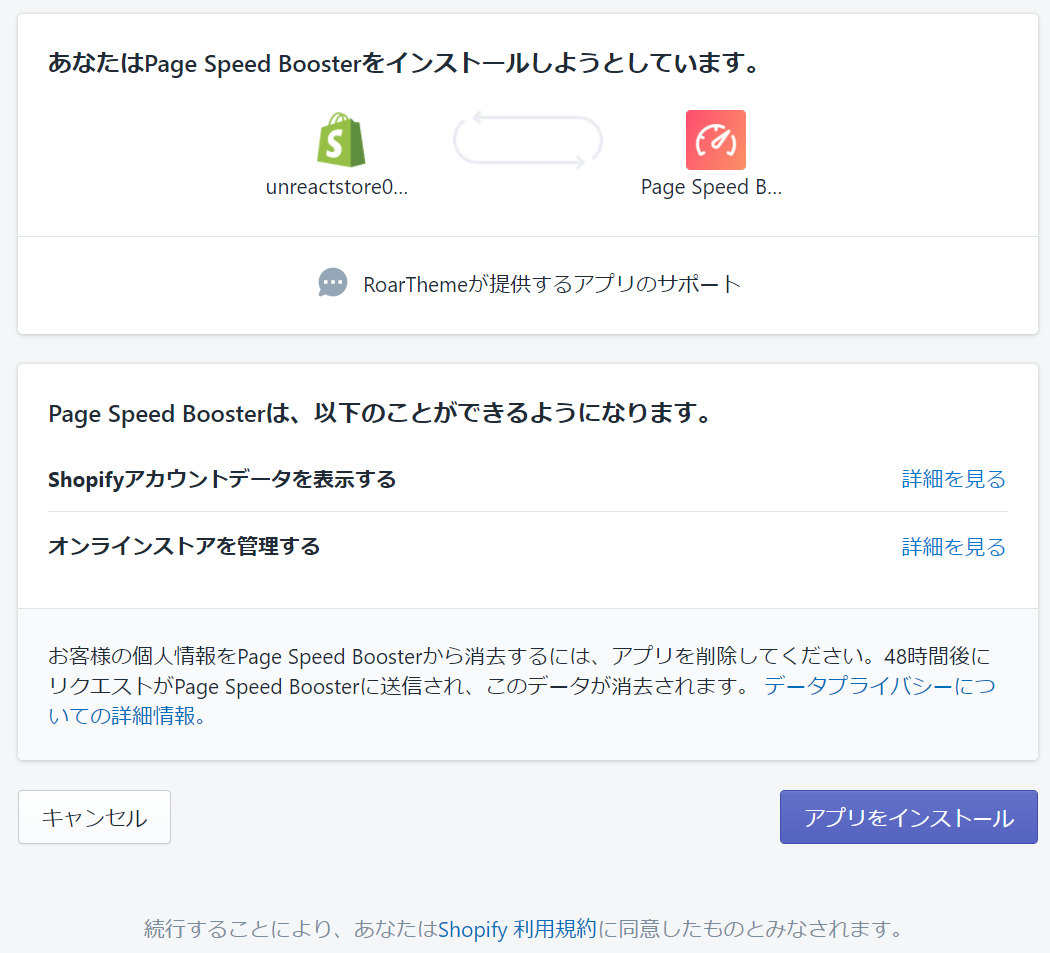This screenshot has height=953, width=1050.
Task: Click the アプリをインストール button
Action: (909, 816)
